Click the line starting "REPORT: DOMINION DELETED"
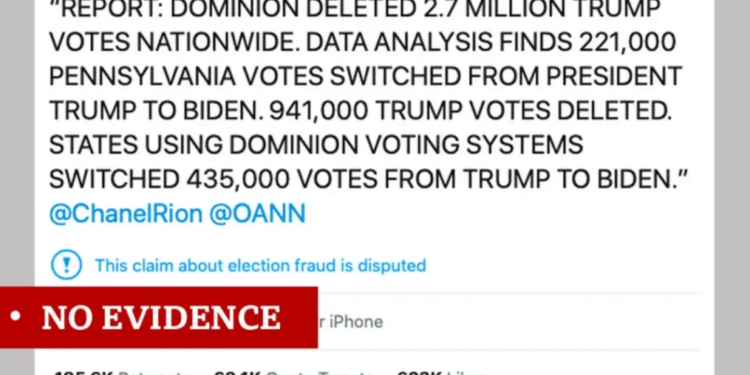The image size is (750, 375). click(356, 10)
